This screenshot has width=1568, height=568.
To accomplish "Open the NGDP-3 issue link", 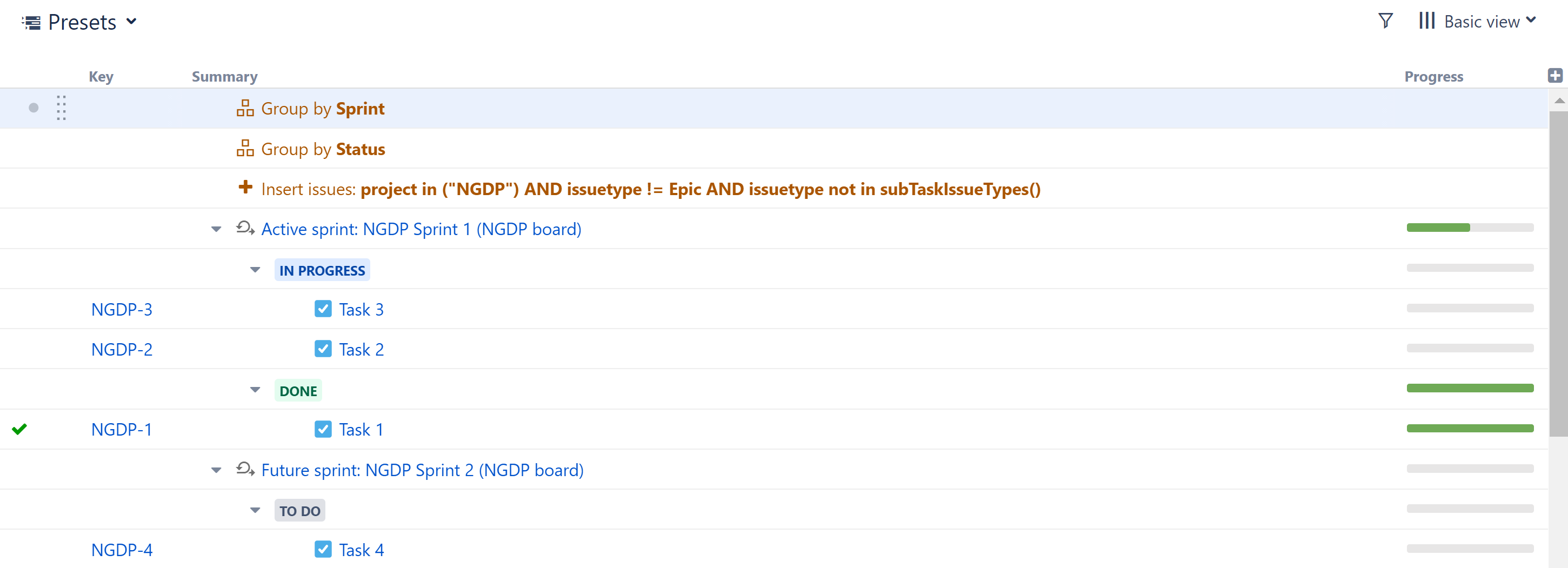I will [122, 309].
